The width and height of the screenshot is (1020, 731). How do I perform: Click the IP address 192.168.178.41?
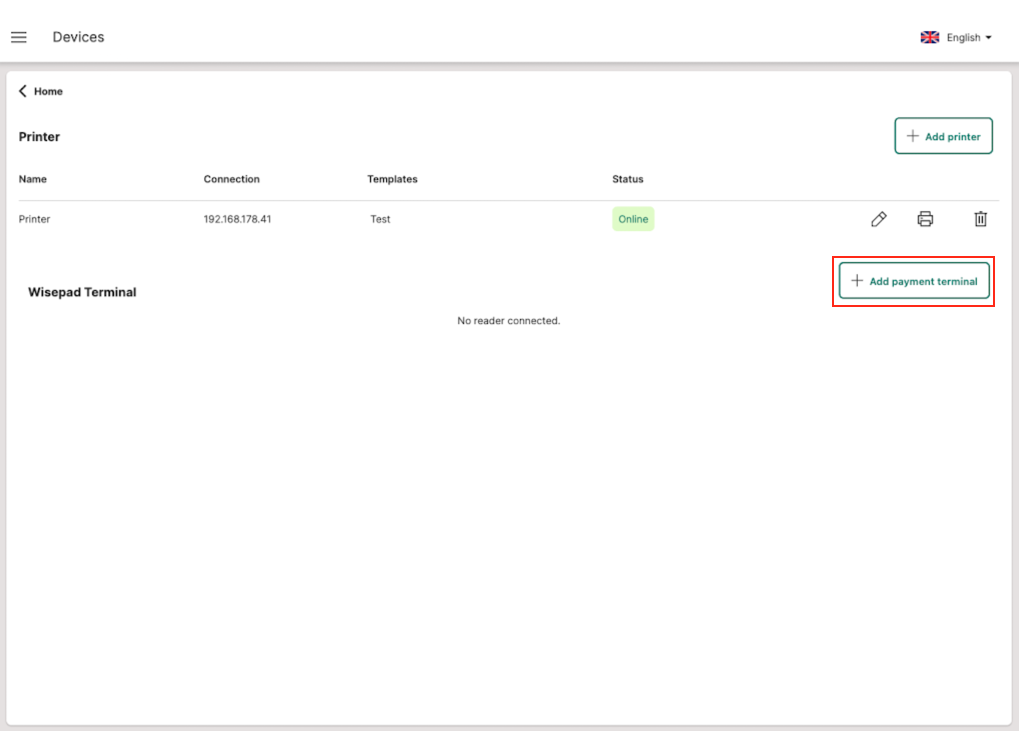point(237,219)
